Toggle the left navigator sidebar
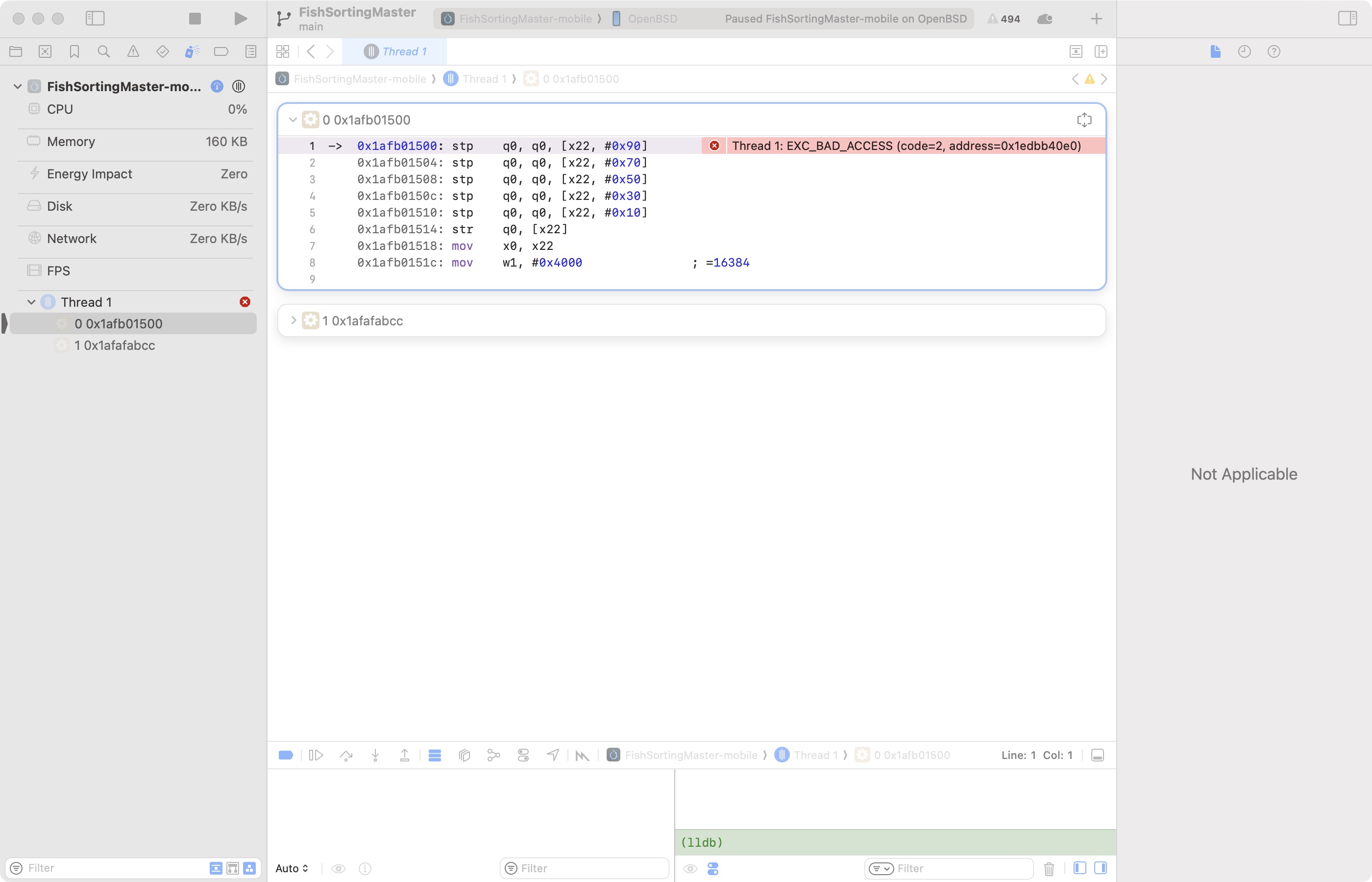The height and width of the screenshot is (882, 1372). [x=95, y=19]
